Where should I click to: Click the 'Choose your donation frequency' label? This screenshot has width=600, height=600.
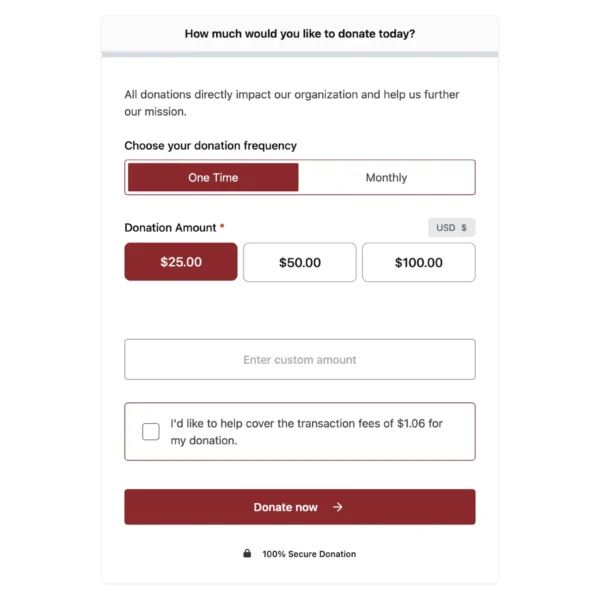(210, 146)
